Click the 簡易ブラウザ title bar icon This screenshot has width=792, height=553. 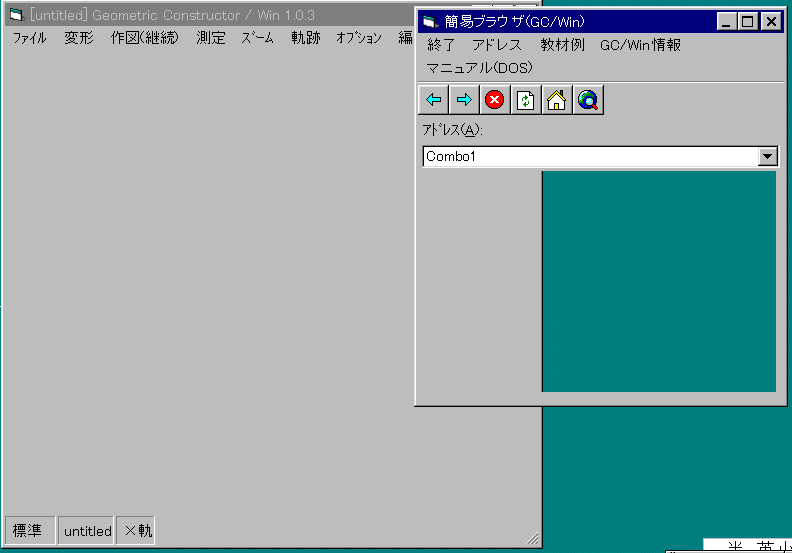[430, 21]
